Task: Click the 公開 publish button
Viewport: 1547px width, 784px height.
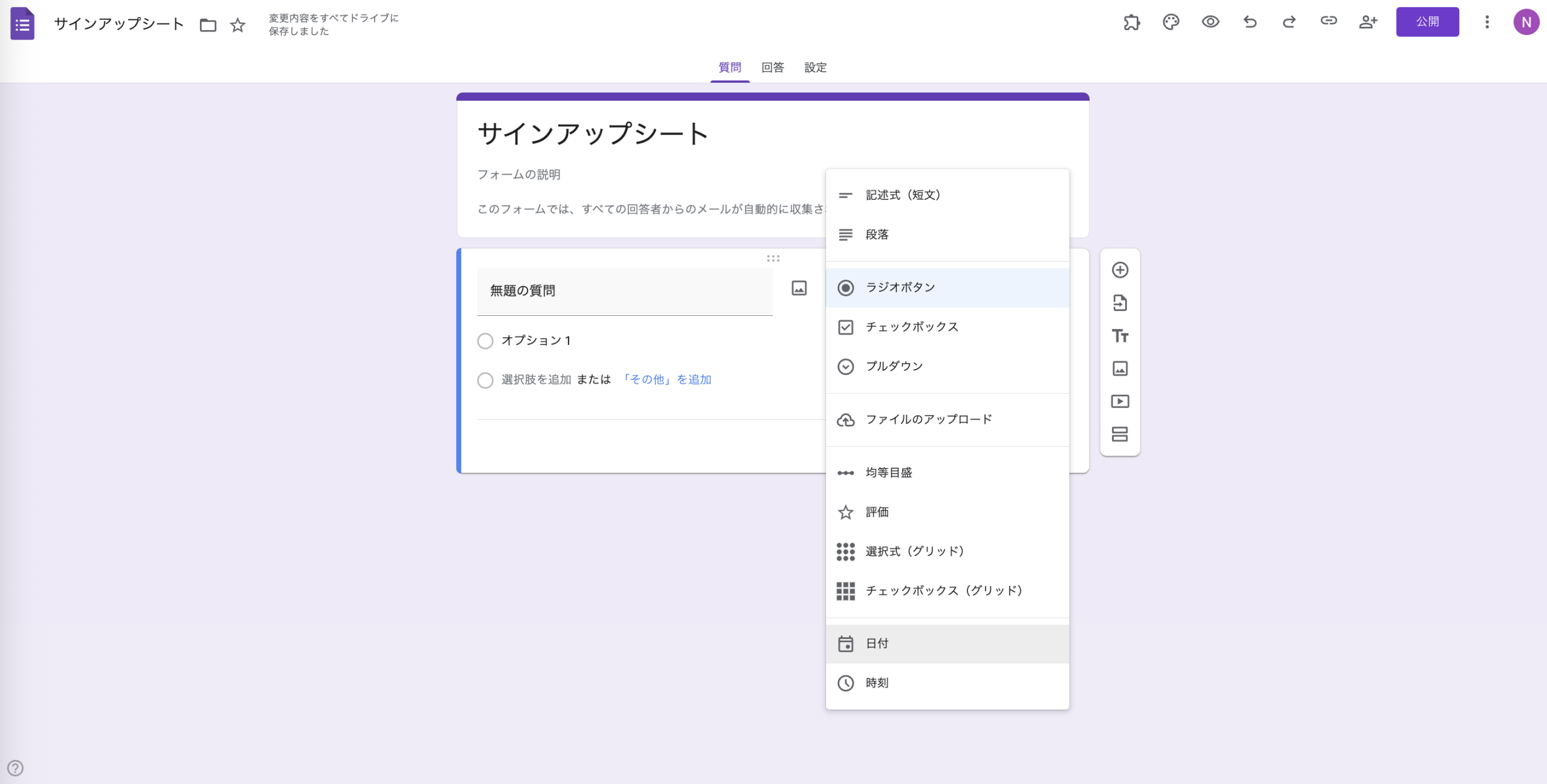Action: click(1427, 21)
